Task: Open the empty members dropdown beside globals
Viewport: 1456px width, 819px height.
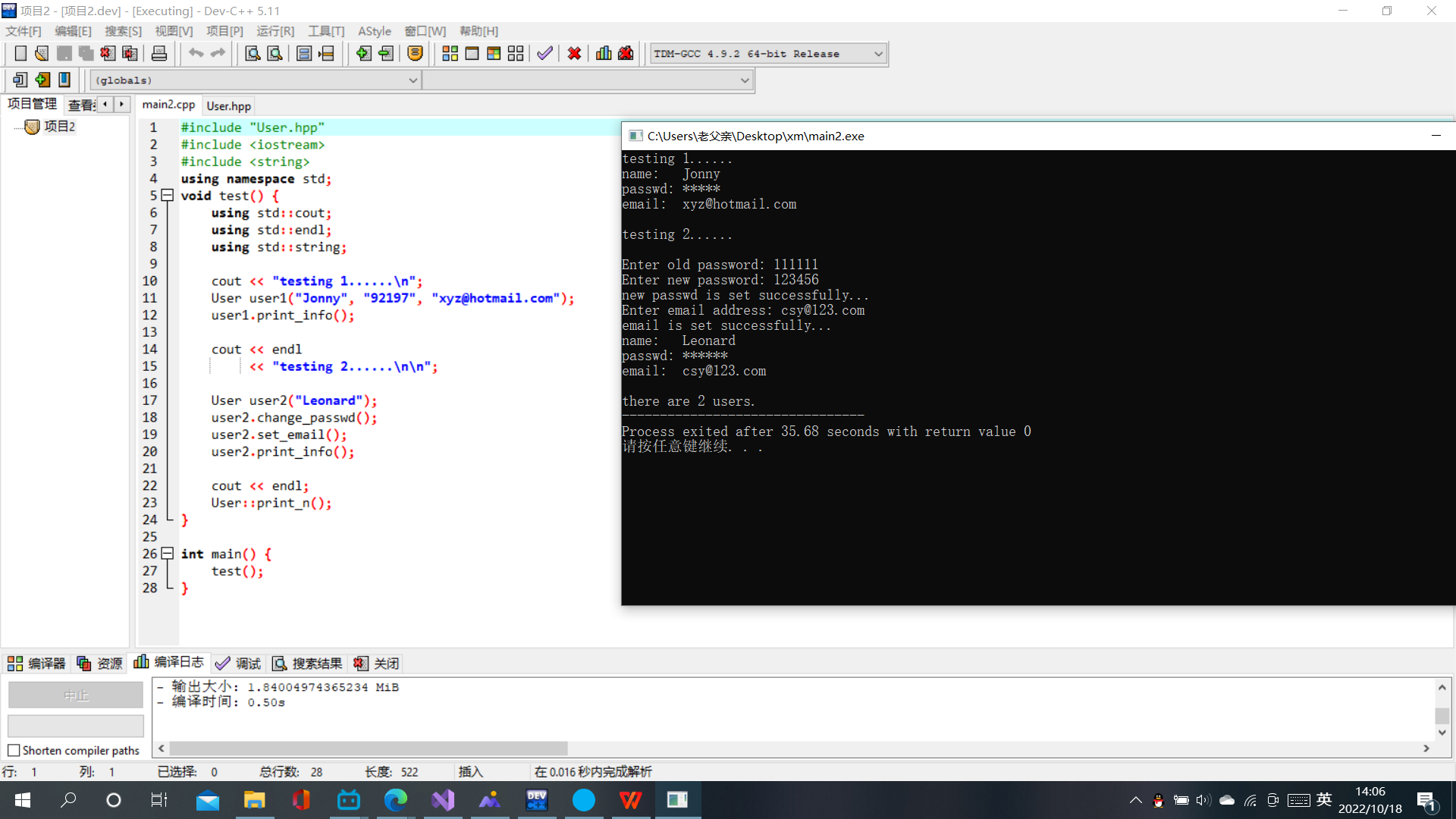Action: 744,80
